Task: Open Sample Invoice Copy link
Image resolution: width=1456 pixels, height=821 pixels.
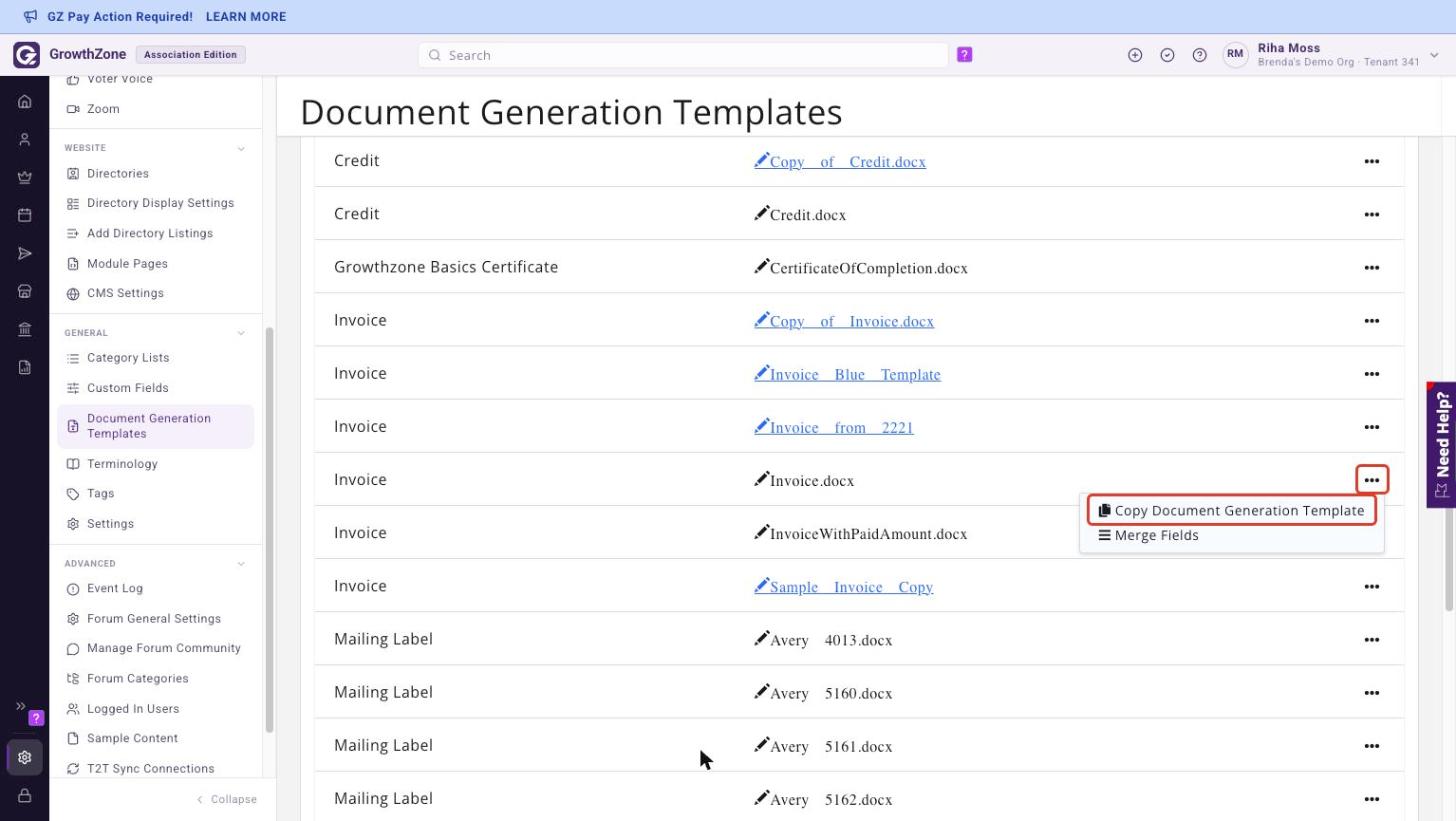Action: click(x=844, y=586)
